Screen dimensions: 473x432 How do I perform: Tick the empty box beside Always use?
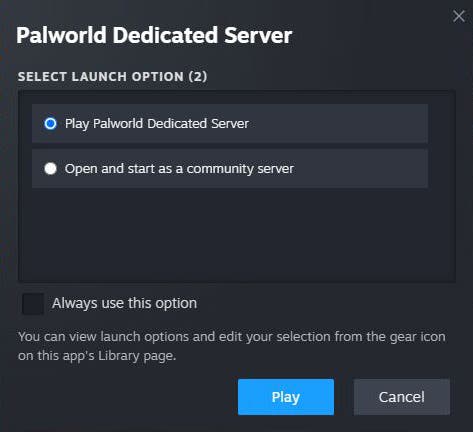[x=33, y=304]
